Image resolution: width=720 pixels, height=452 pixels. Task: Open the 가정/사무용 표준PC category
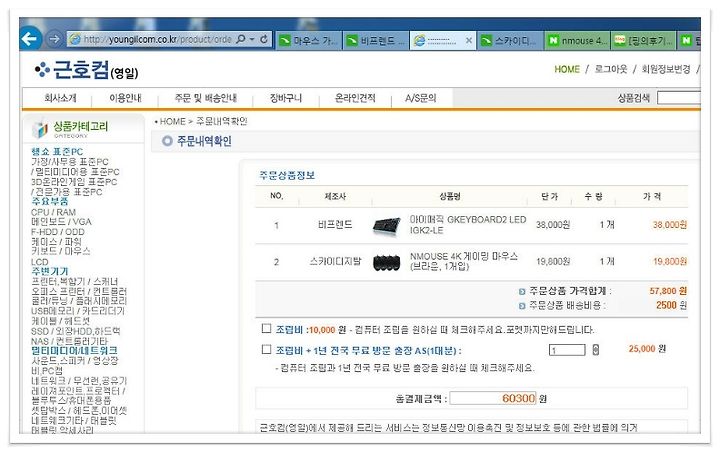tap(70, 162)
